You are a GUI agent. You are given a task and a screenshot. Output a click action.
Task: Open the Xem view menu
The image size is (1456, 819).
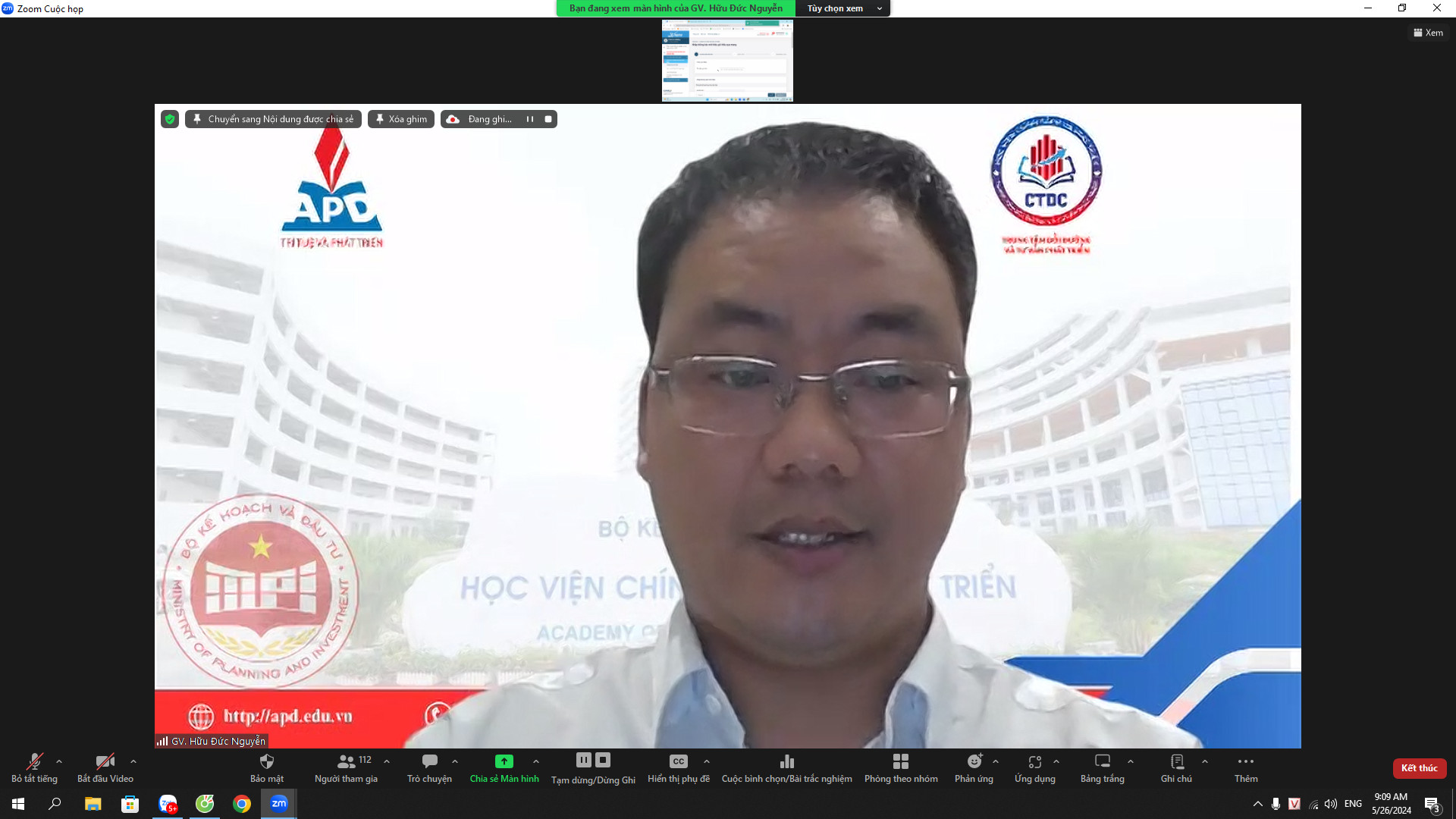point(1428,33)
